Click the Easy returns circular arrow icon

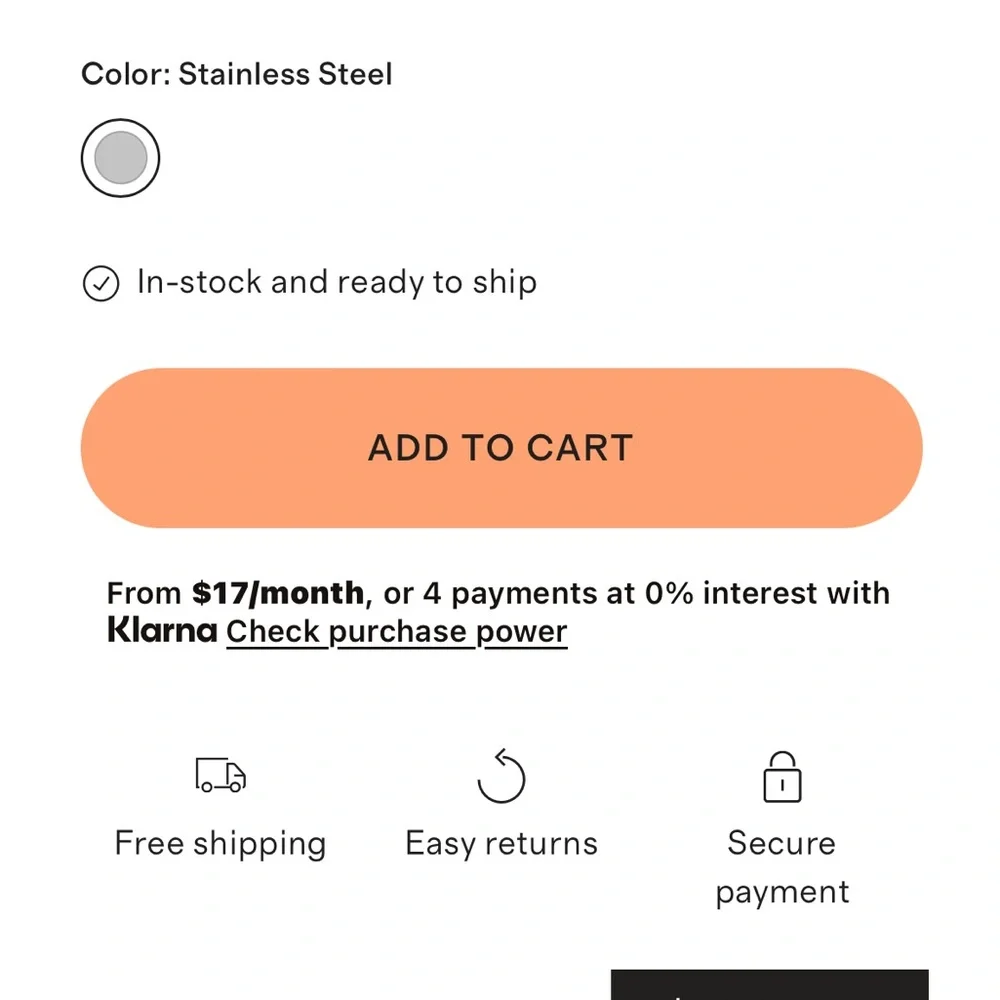tap(501, 776)
